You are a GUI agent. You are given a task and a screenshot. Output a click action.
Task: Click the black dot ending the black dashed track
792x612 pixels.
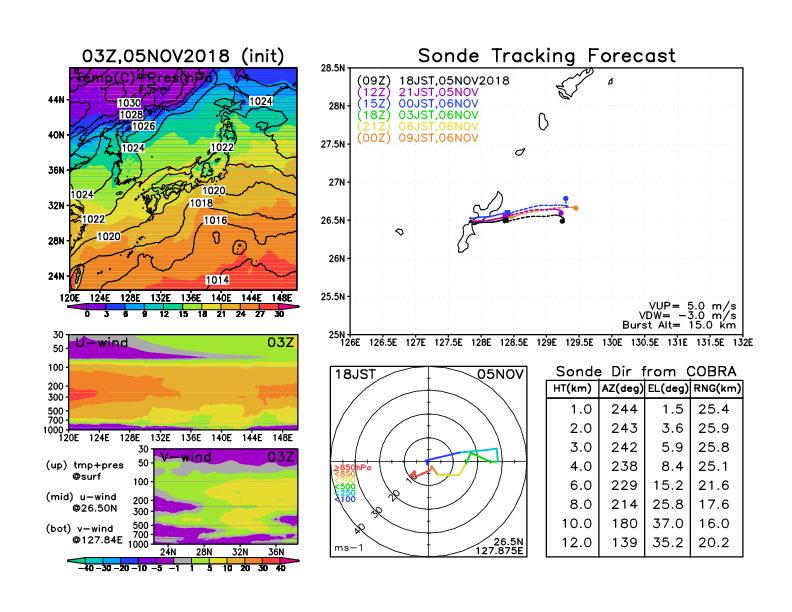[x=562, y=221]
